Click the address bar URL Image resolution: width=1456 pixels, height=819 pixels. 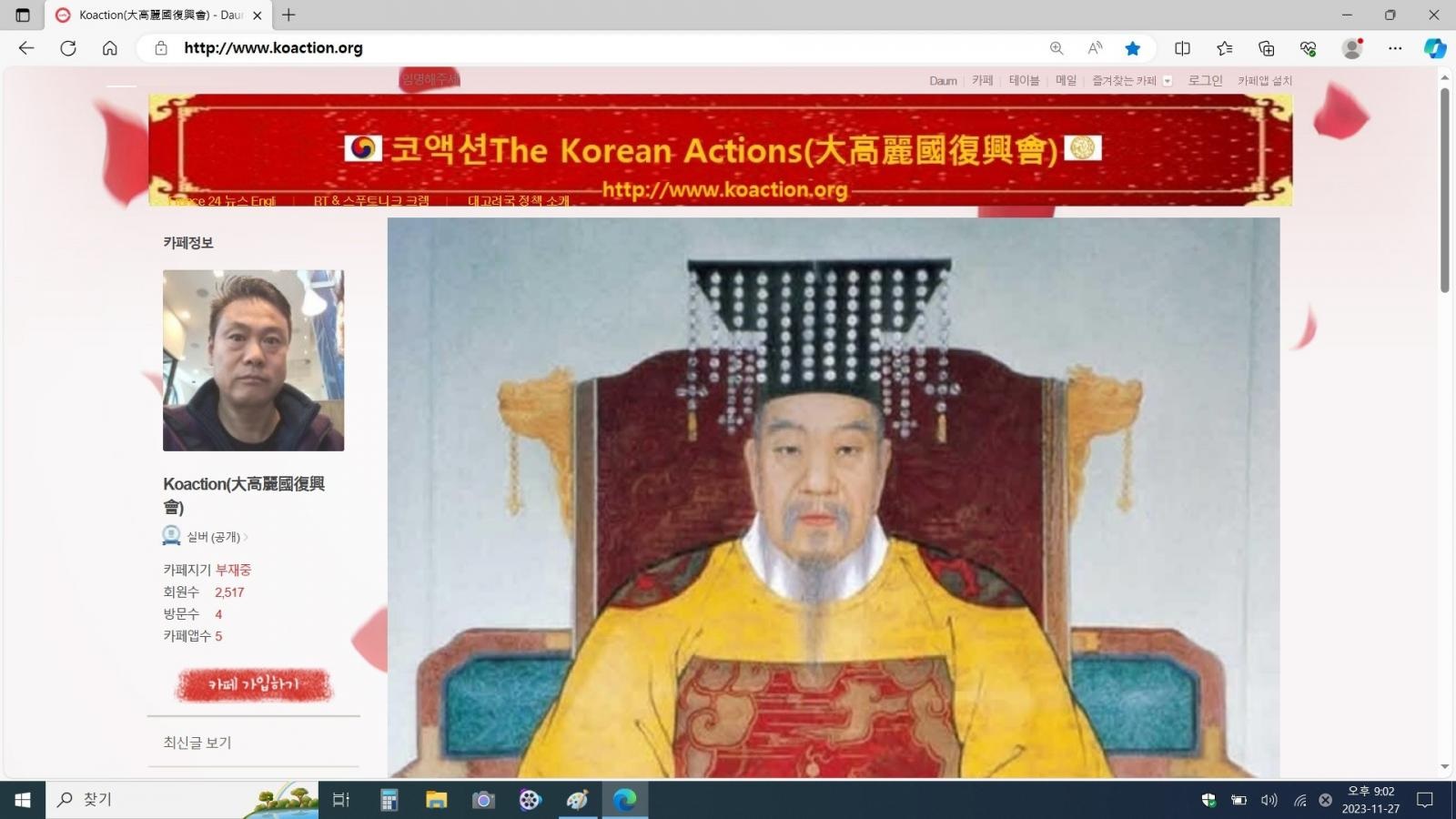click(x=273, y=48)
